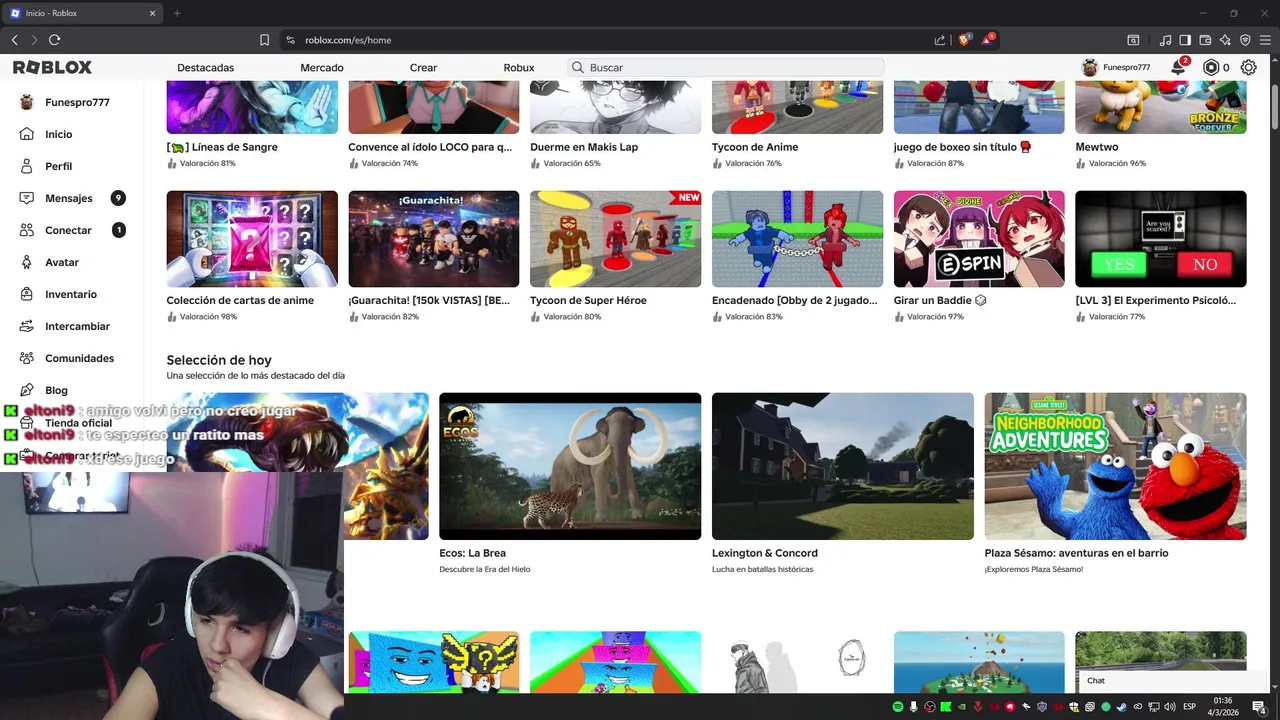Reload the page
Viewport: 1280px width, 720px height.
(x=54, y=40)
